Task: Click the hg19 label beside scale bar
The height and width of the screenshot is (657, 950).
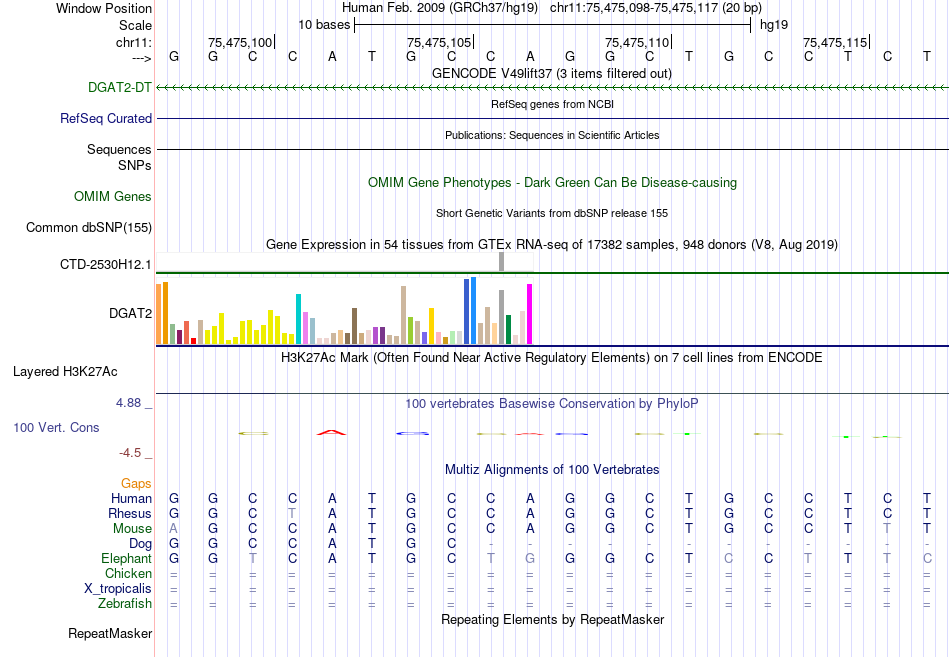Action: [774, 25]
